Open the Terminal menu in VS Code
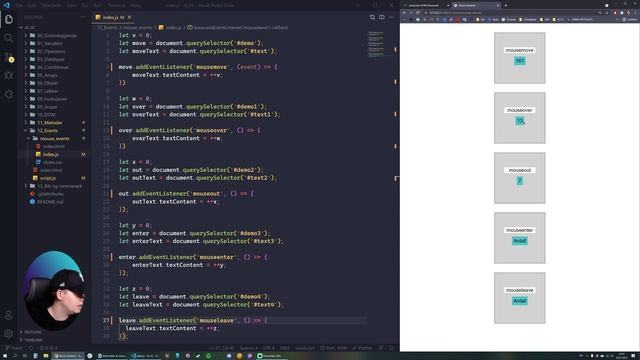640x360 pixels. (x=116, y=5)
